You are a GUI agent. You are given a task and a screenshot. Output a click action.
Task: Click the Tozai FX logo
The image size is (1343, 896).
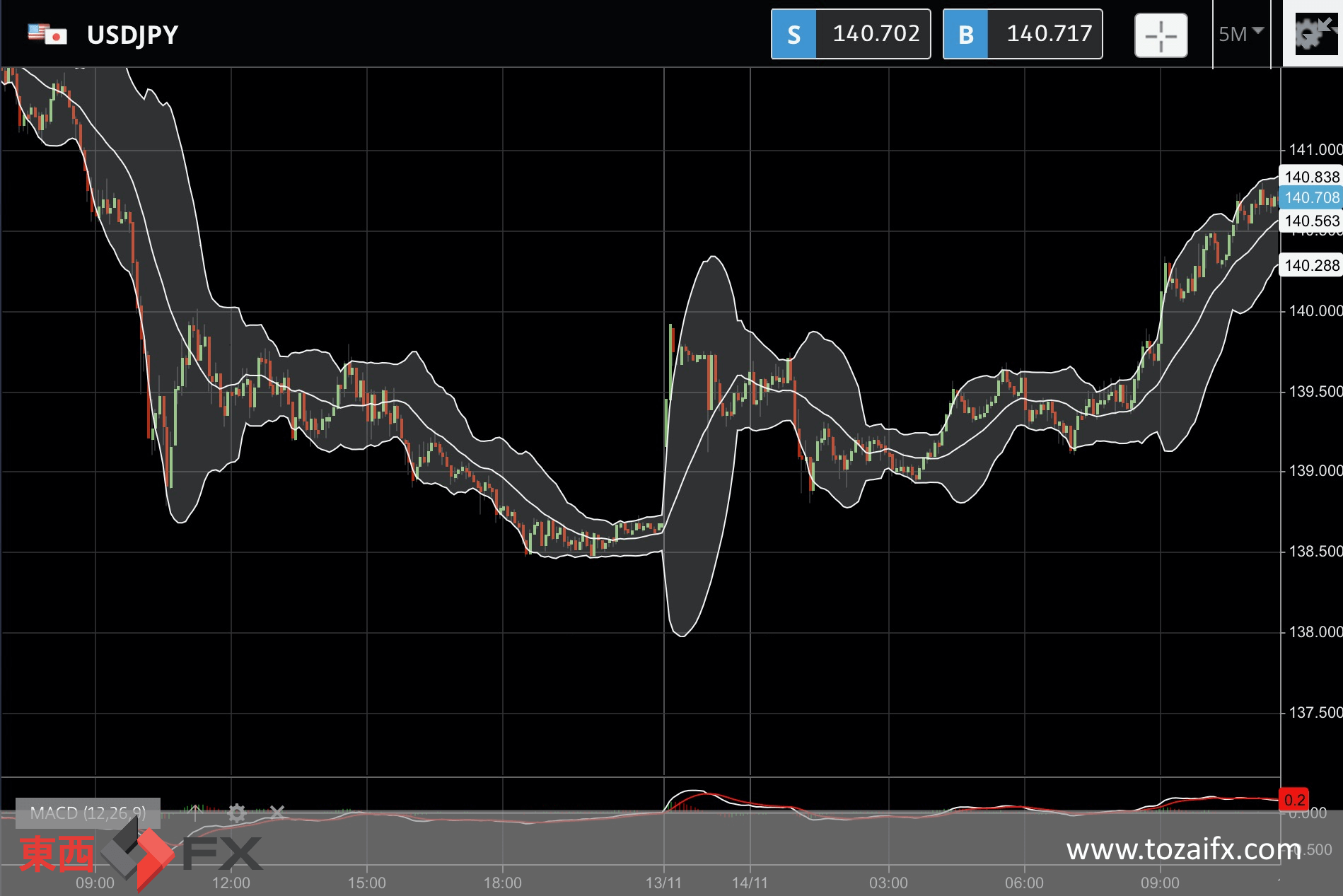tap(140, 854)
